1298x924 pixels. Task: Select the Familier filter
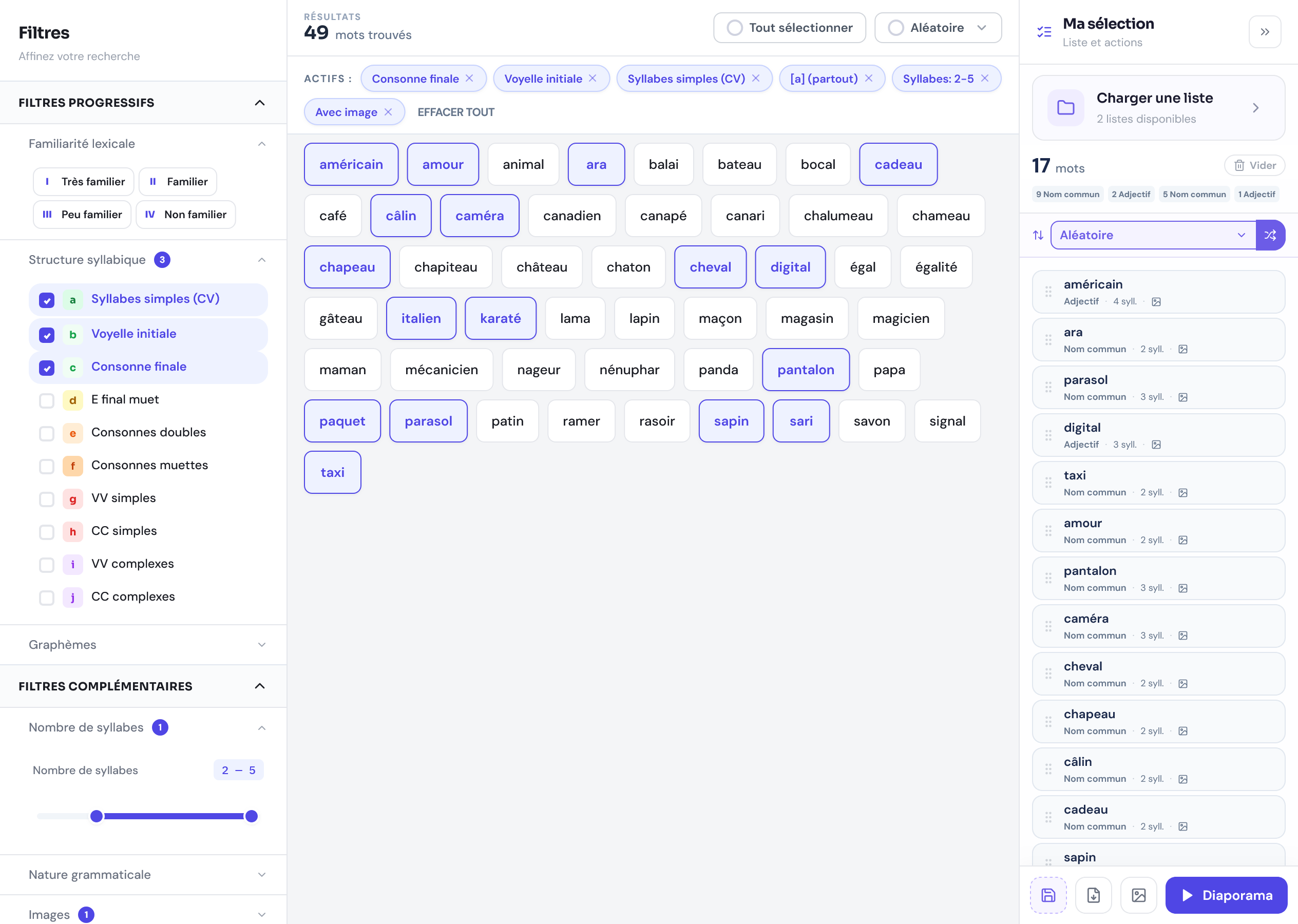click(x=178, y=182)
